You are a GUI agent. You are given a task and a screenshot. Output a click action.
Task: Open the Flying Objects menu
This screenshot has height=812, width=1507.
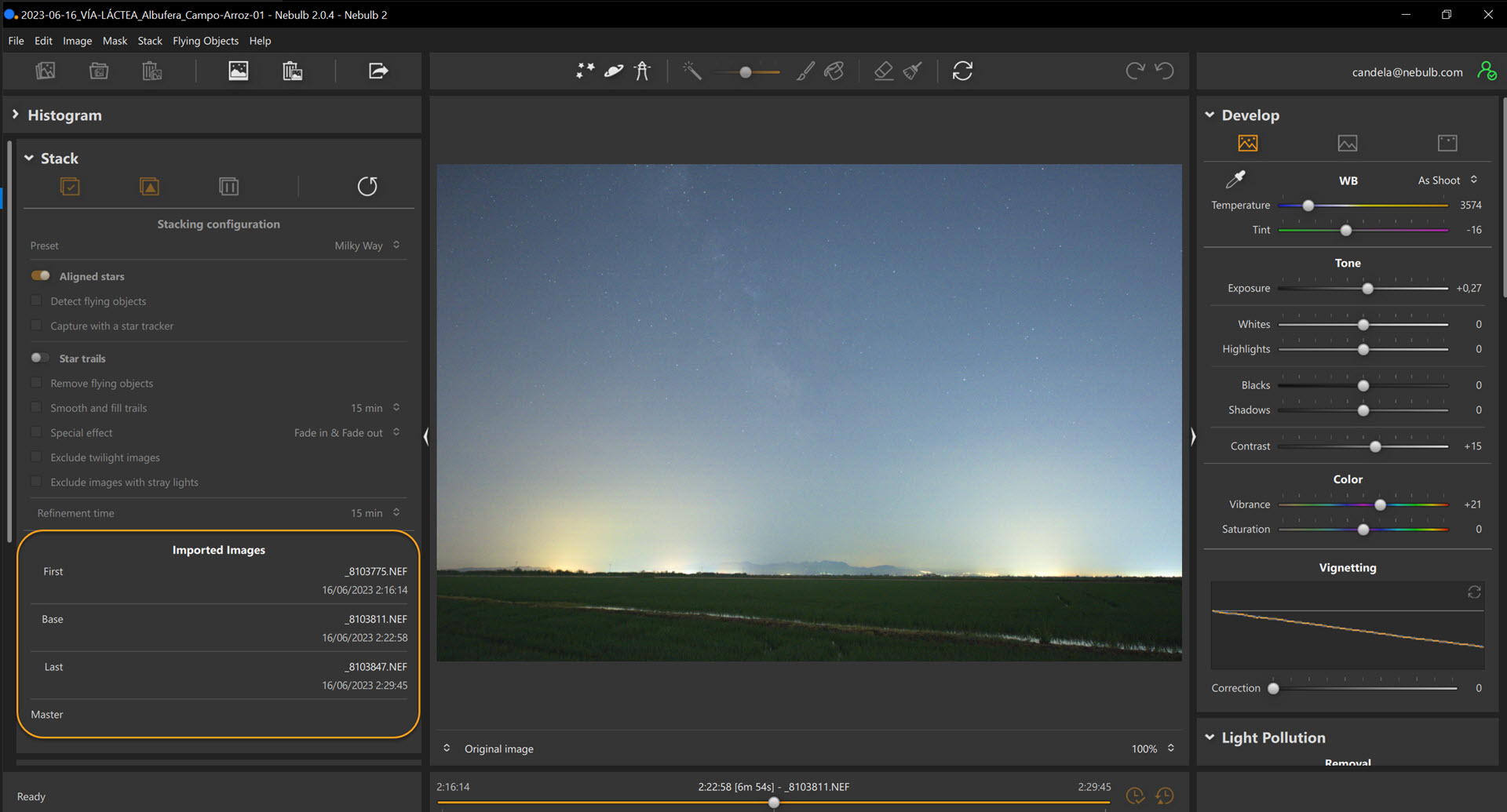tap(205, 41)
